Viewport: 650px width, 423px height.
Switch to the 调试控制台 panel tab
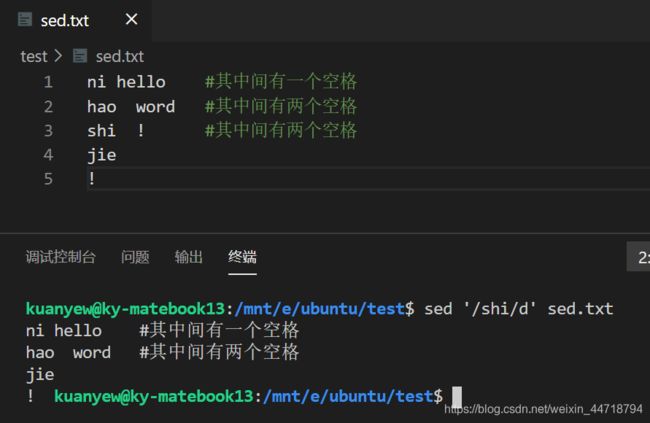[x=61, y=257]
